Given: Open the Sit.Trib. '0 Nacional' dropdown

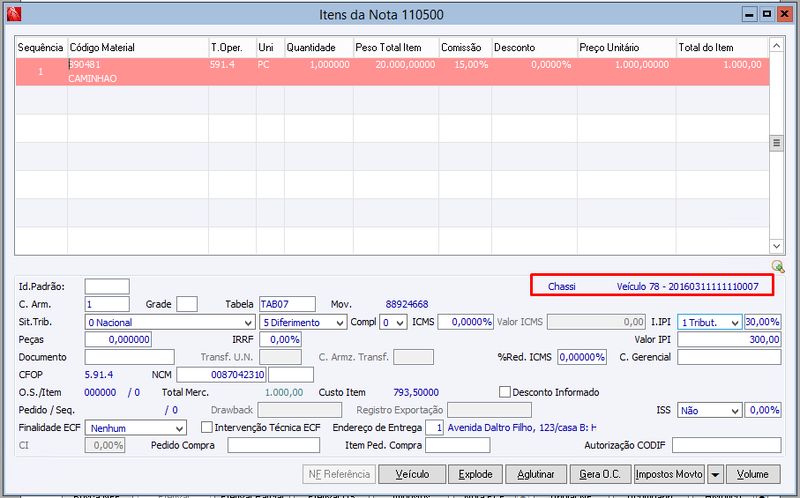Looking at the screenshot, I should point(248,322).
